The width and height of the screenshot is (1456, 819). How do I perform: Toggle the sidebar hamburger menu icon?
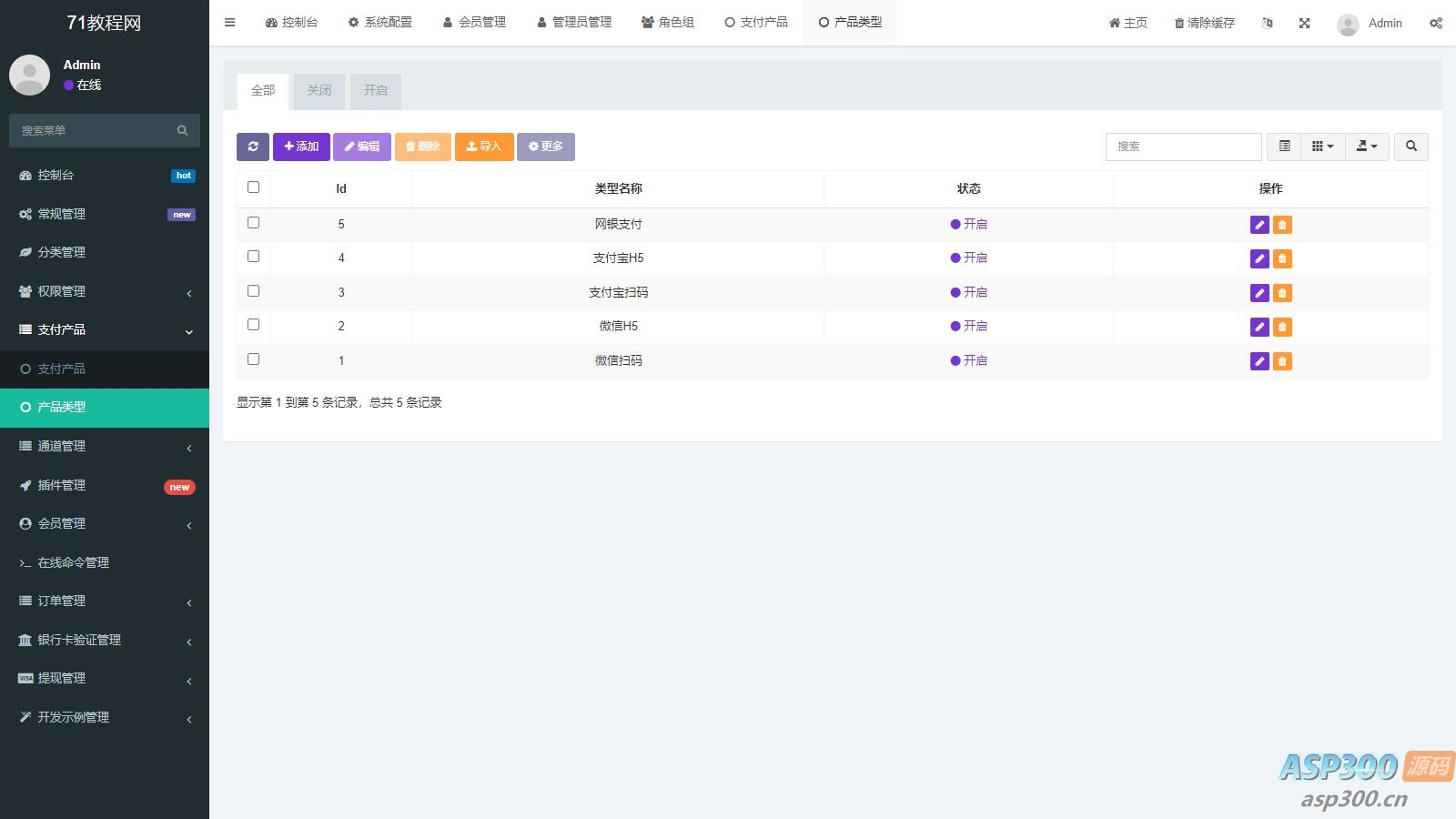230,23
